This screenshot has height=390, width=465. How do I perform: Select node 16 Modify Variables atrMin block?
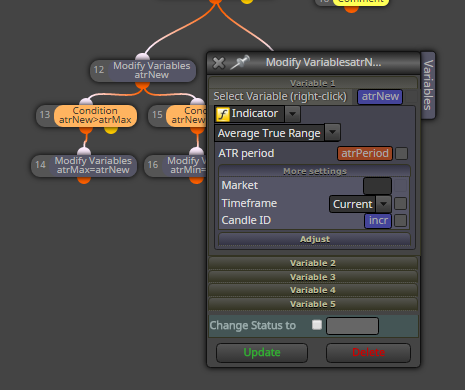(175, 165)
